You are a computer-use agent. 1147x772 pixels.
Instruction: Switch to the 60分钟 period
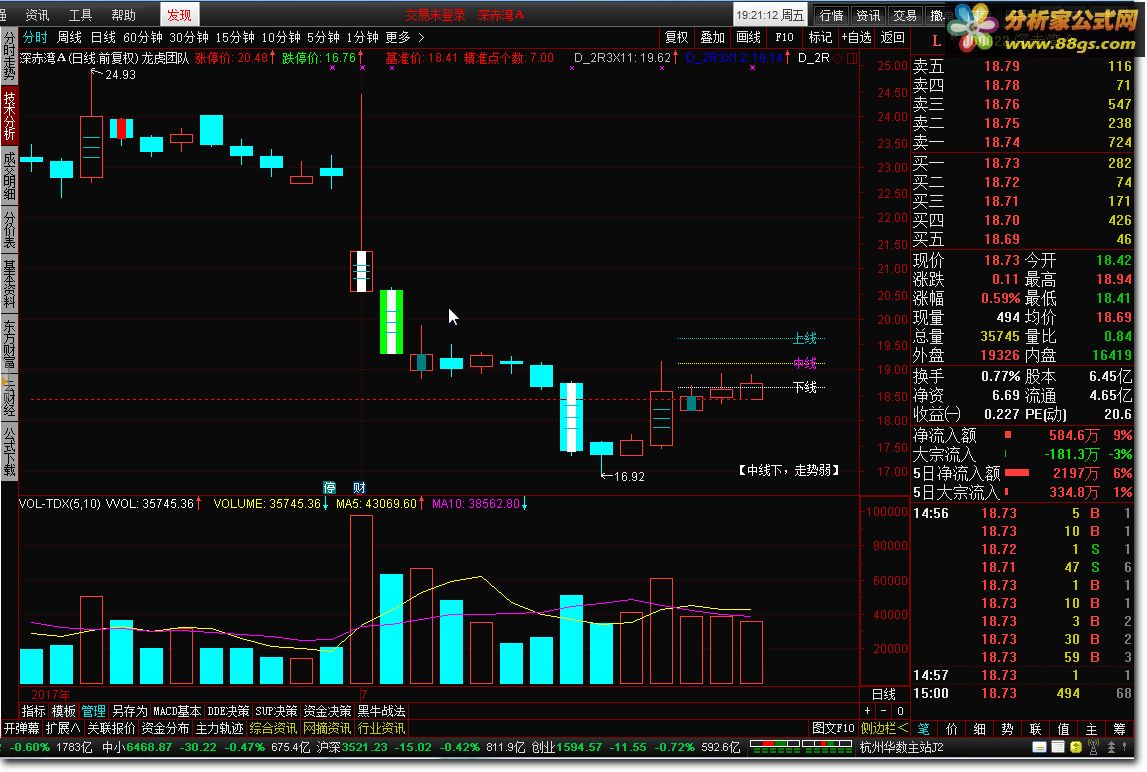[143, 37]
